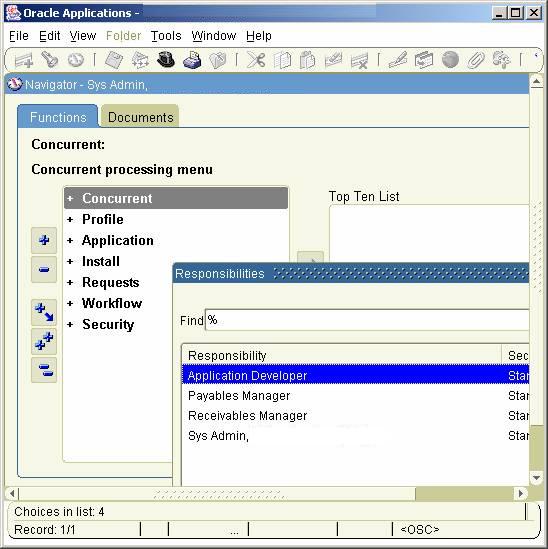Switch to the Documents tab
The height and width of the screenshot is (549, 548).
(140, 117)
